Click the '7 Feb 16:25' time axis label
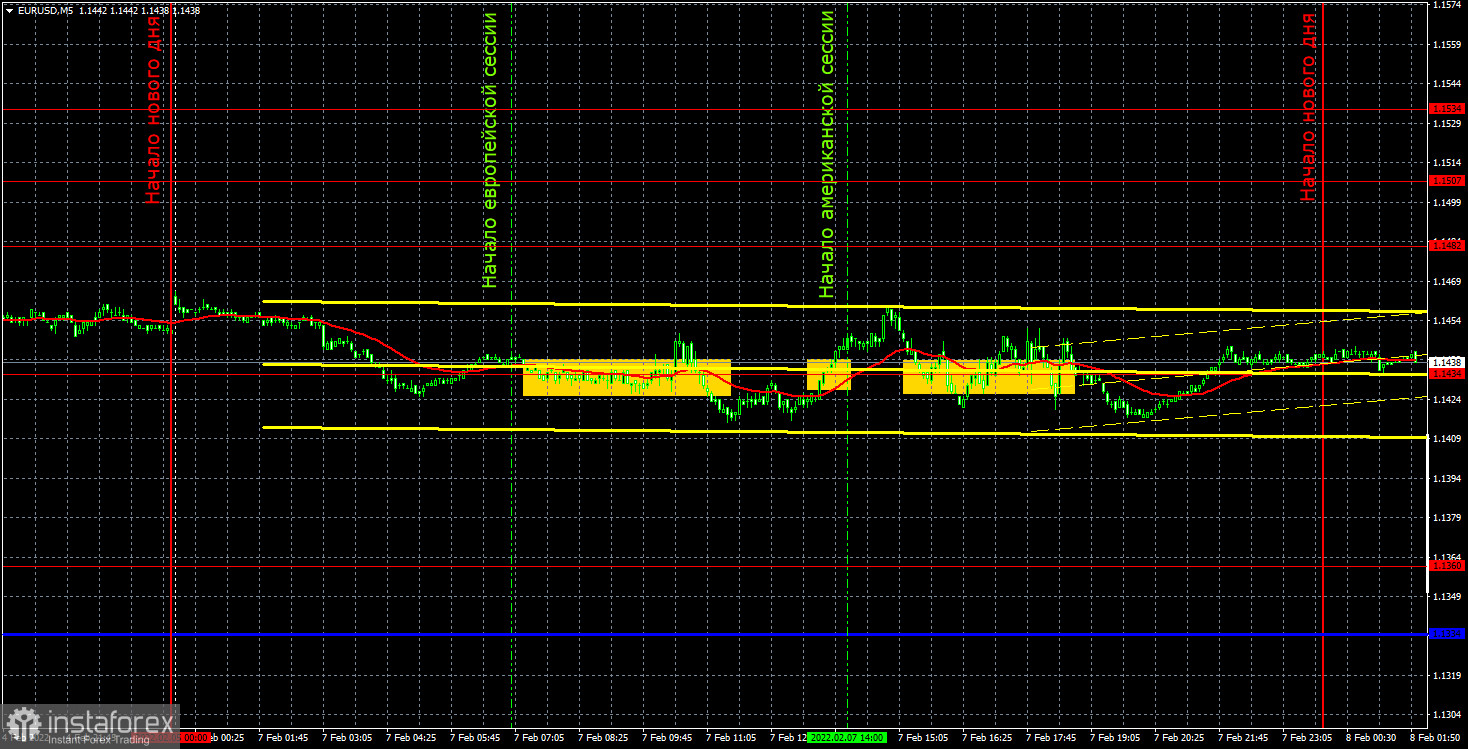This screenshot has width=1468, height=749. click(x=987, y=737)
